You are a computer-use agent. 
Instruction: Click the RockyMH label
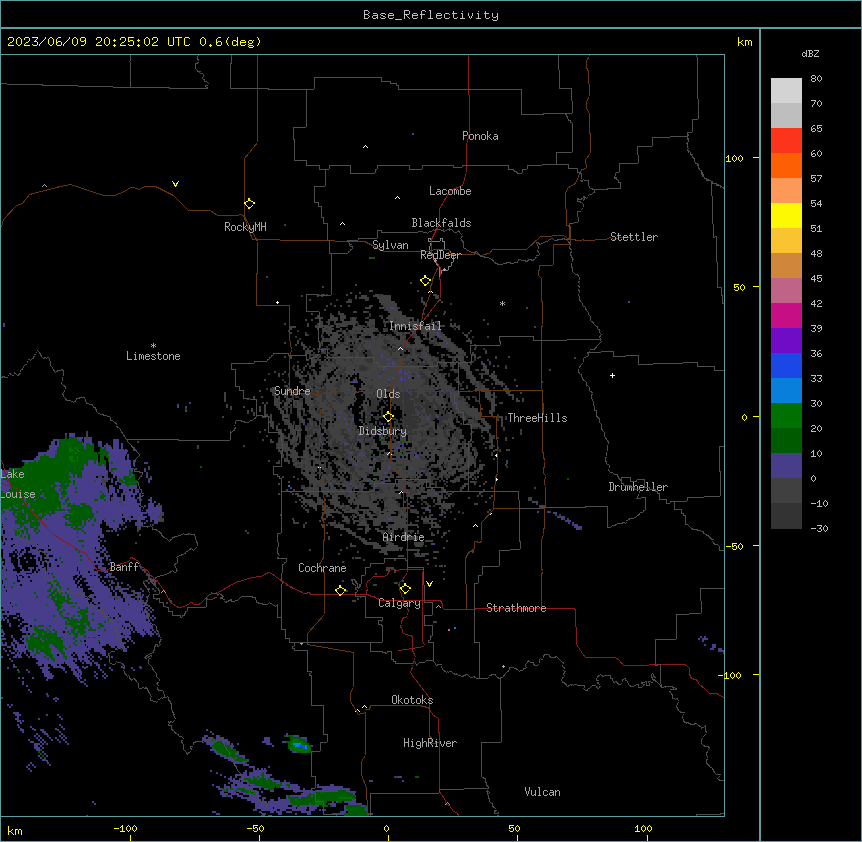pyautogui.click(x=245, y=227)
